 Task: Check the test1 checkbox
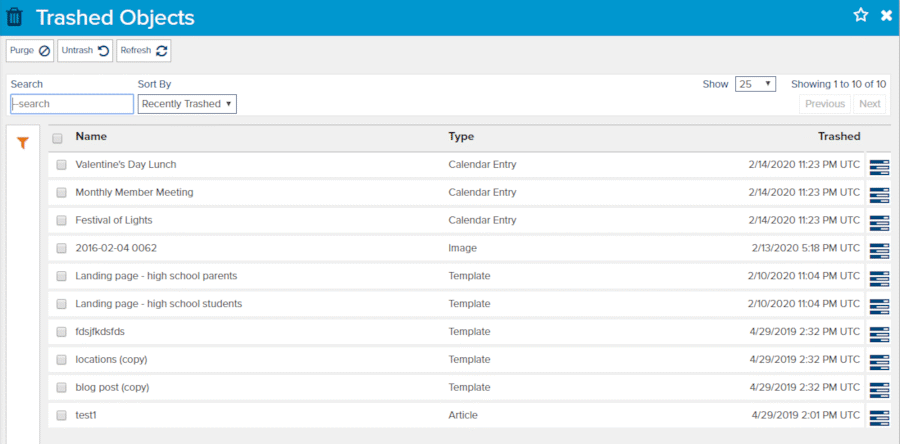61,416
